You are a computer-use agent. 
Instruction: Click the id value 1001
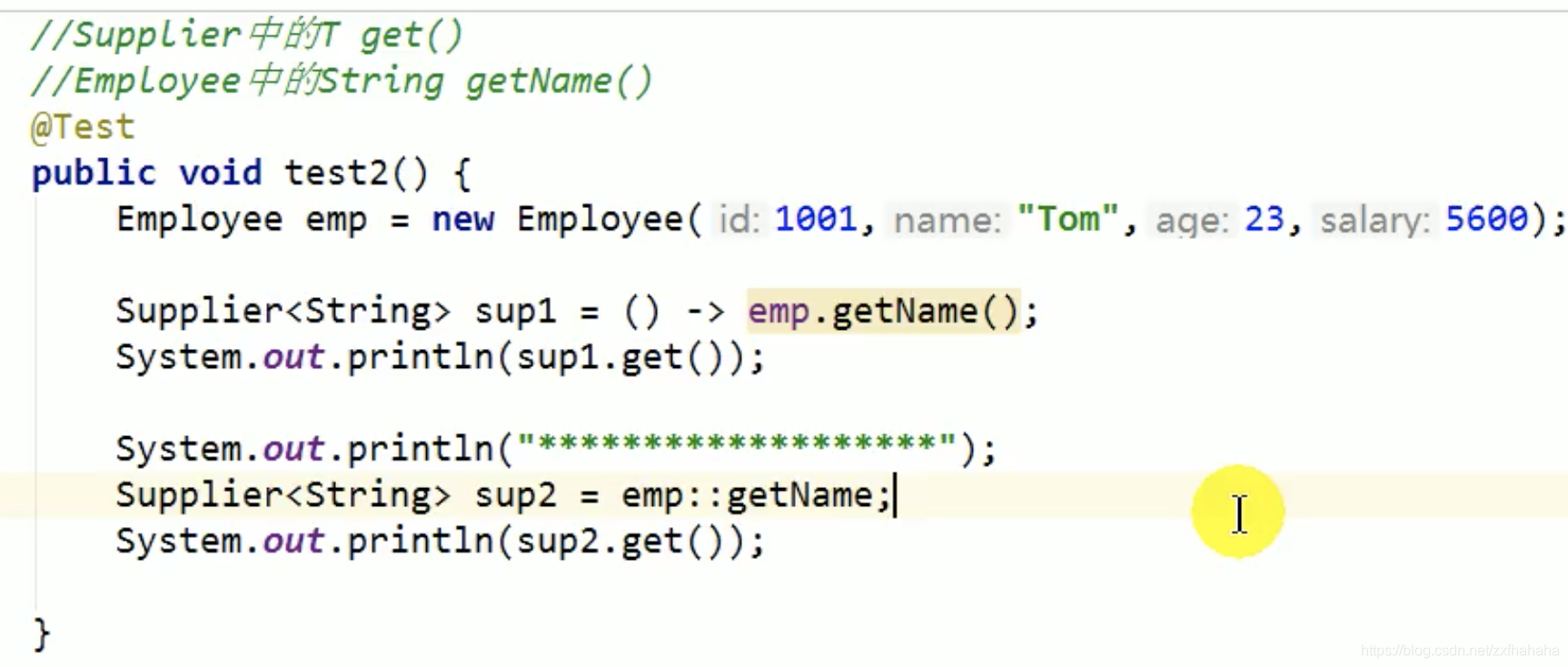[816, 219]
